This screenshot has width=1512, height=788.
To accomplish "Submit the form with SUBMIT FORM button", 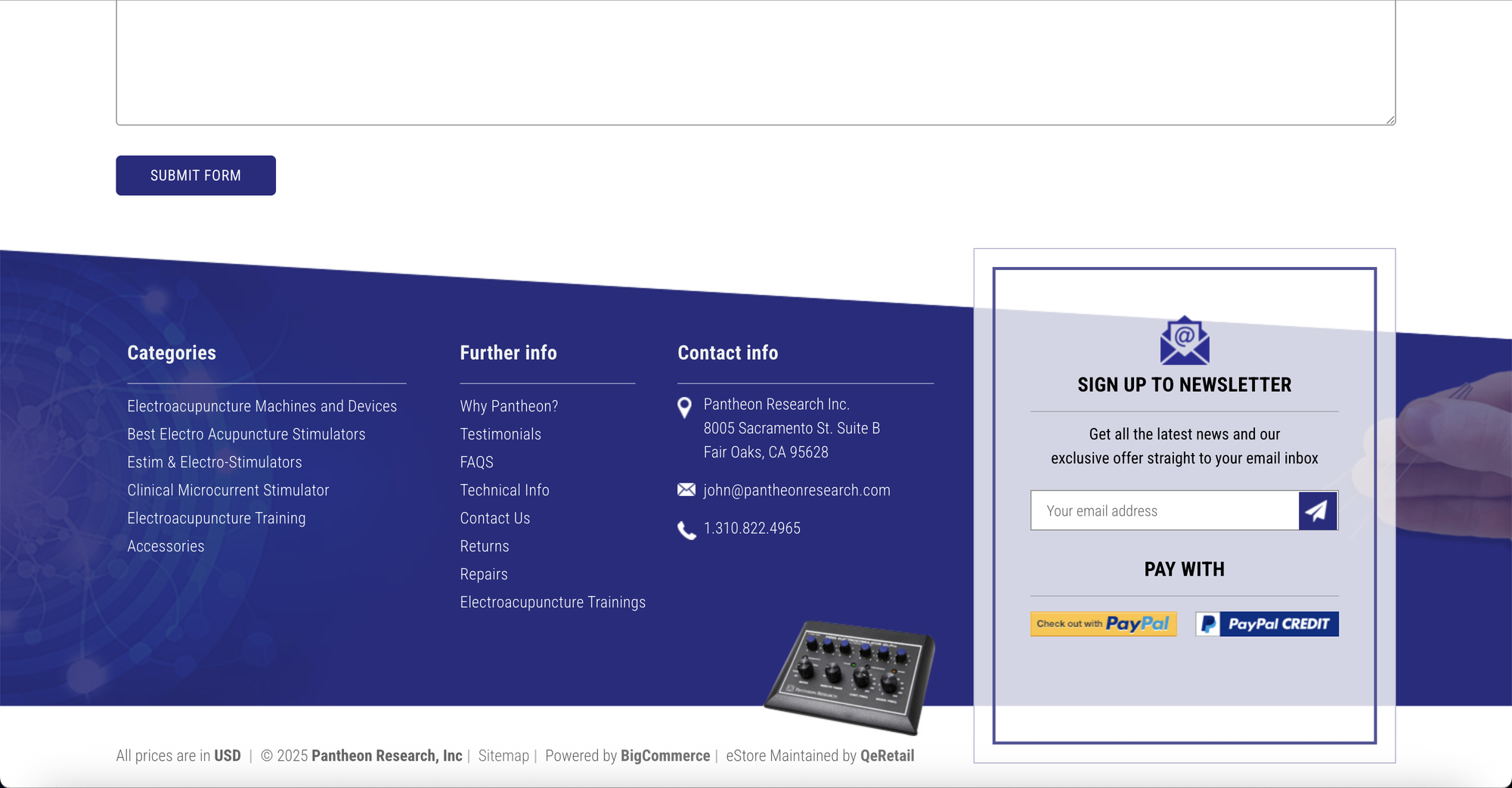I will 196,175.
